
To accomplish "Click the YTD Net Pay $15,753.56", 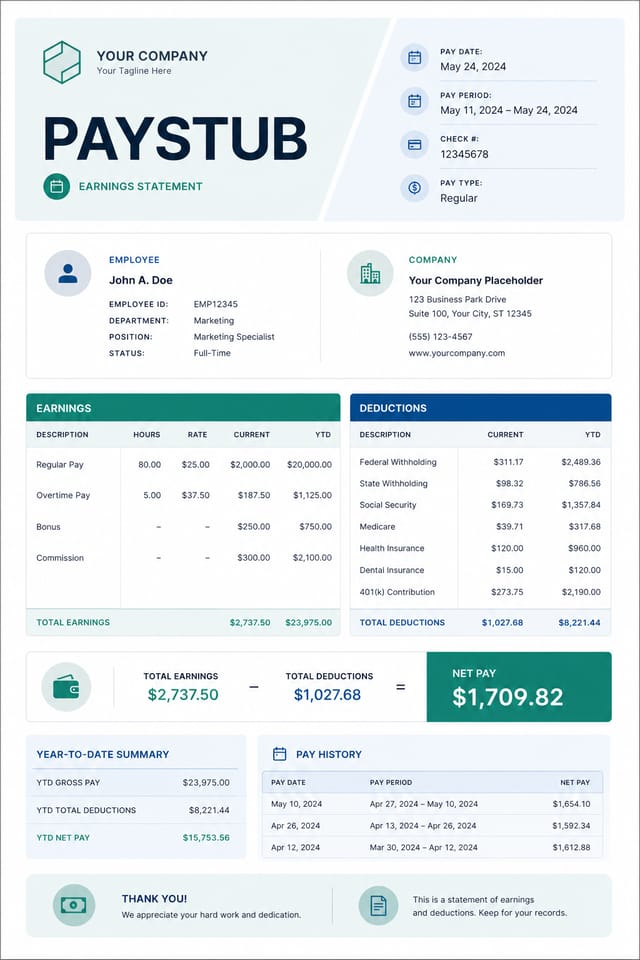I will [206, 838].
